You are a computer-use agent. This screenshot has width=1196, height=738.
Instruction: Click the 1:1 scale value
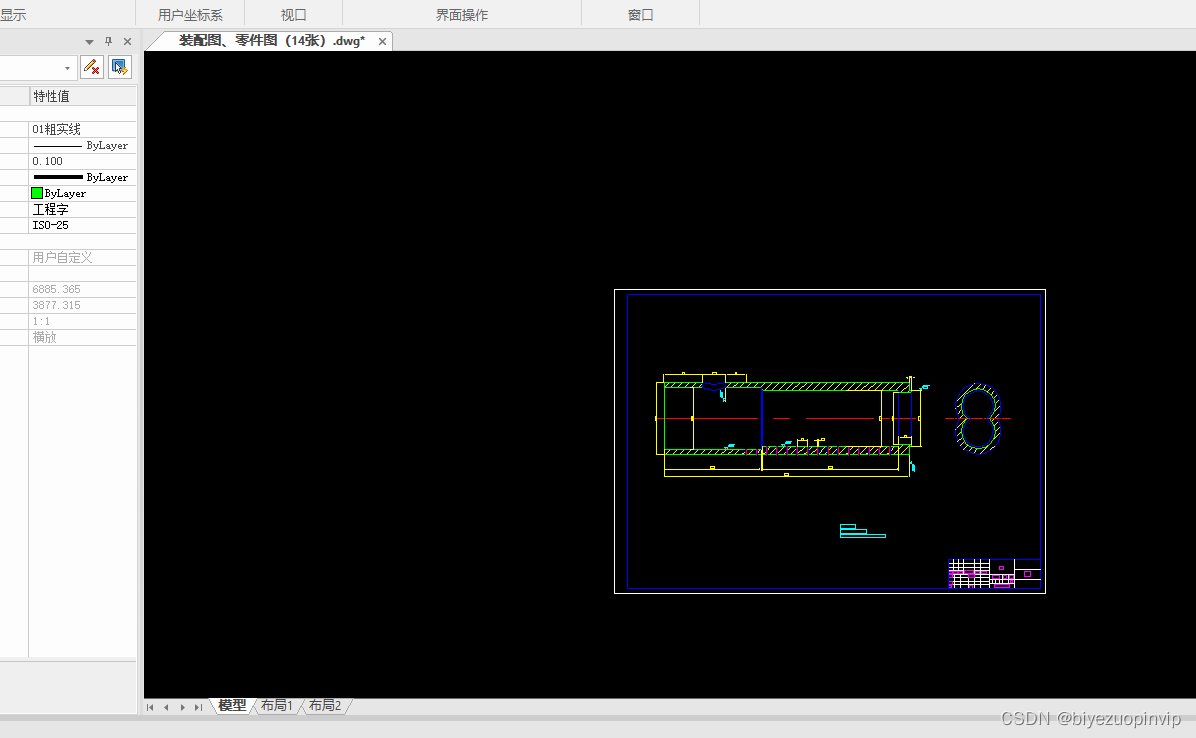(x=82, y=322)
